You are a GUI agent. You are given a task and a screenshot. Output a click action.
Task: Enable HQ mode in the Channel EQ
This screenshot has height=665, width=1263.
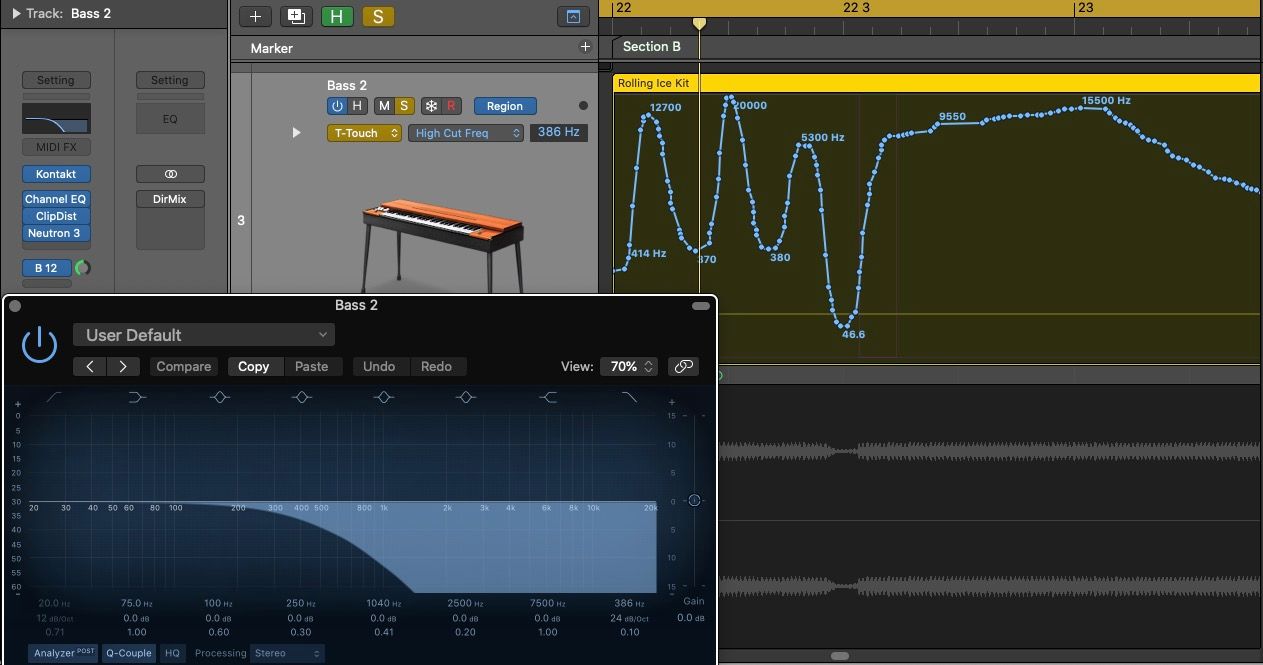(172, 653)
